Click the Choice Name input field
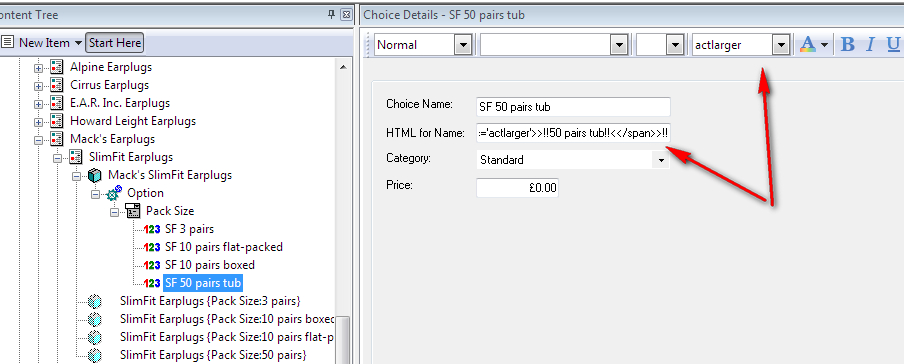Viewport: 904px width, 364px height. pyautogui.click(x=574, y=107)
